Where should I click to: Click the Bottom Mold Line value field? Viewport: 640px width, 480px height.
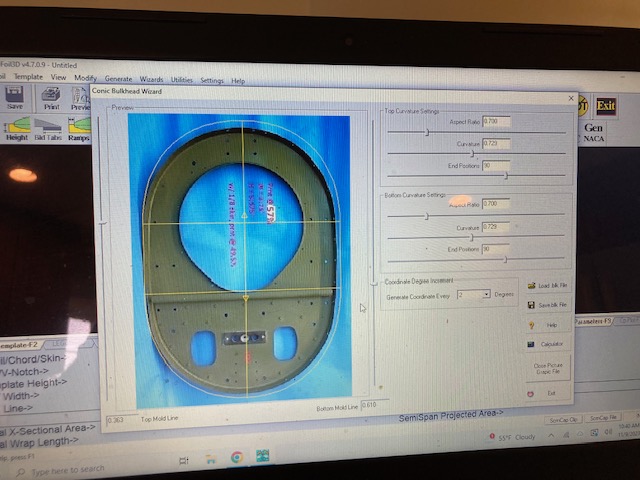click(x=369, y=405)
